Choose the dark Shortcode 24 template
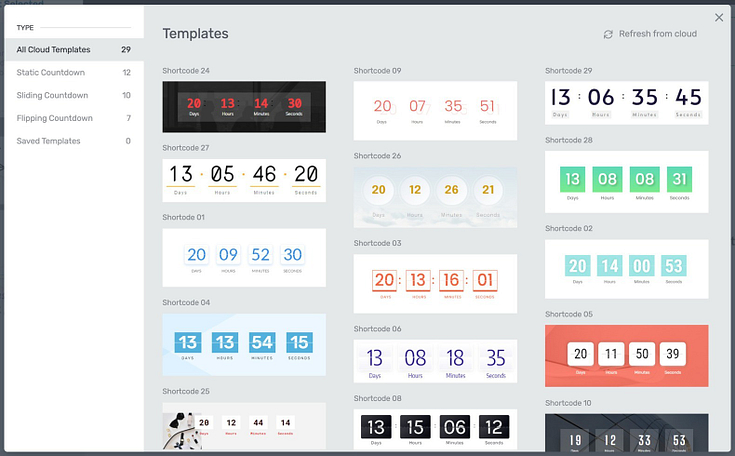Viewport: 735px width, 456px height. pos(244,107)
